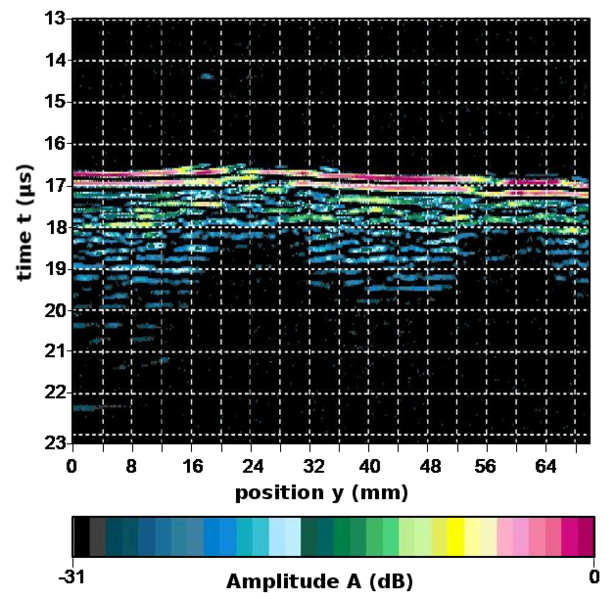Click the dark teal swatch beside the gray

(114, 536)
